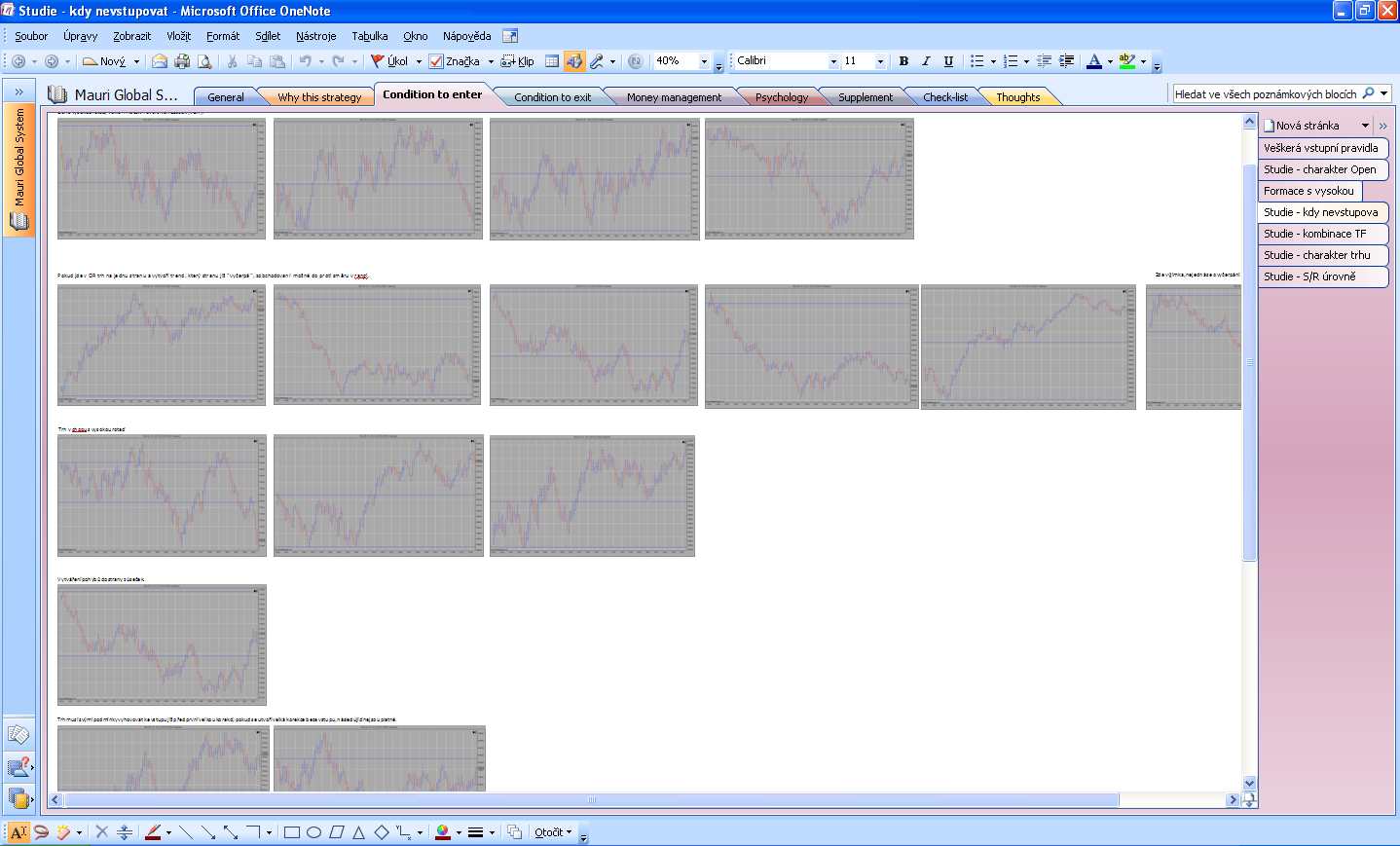Toggle the highlighted full page view button
1400x846 pixels.
click(574, 61)
